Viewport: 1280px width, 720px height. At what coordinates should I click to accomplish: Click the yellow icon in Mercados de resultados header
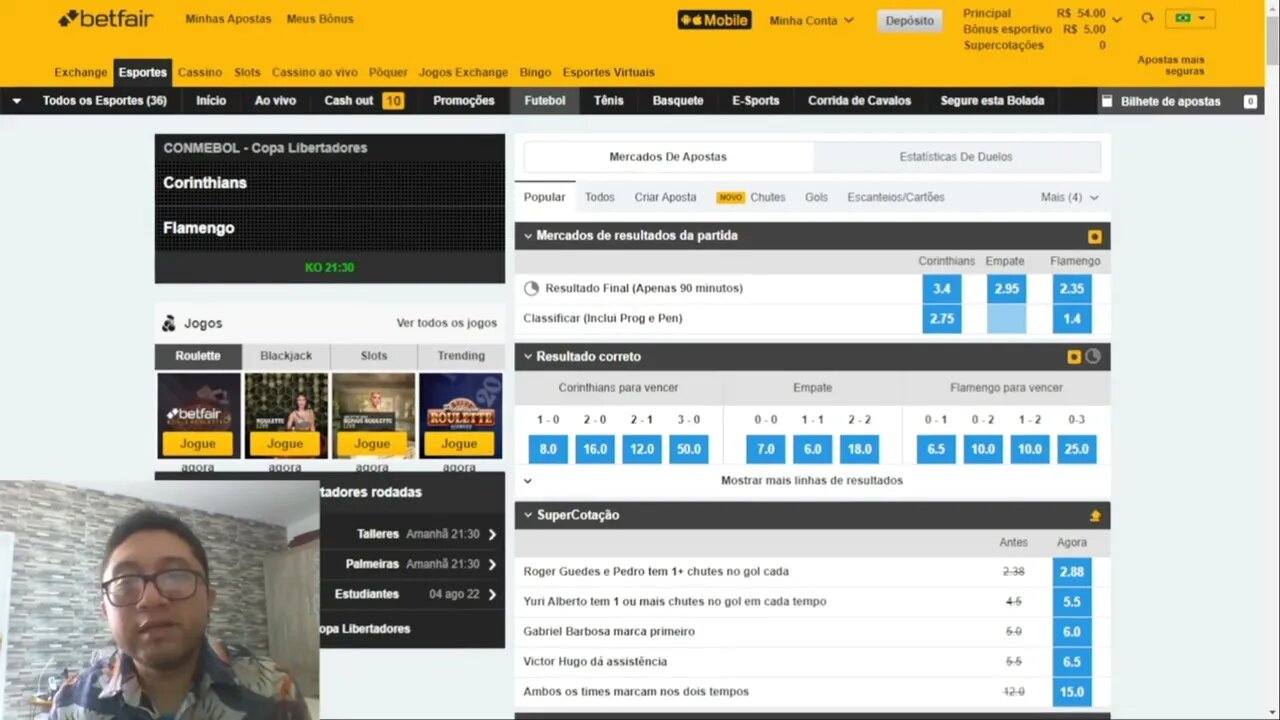click(1095, 237)
